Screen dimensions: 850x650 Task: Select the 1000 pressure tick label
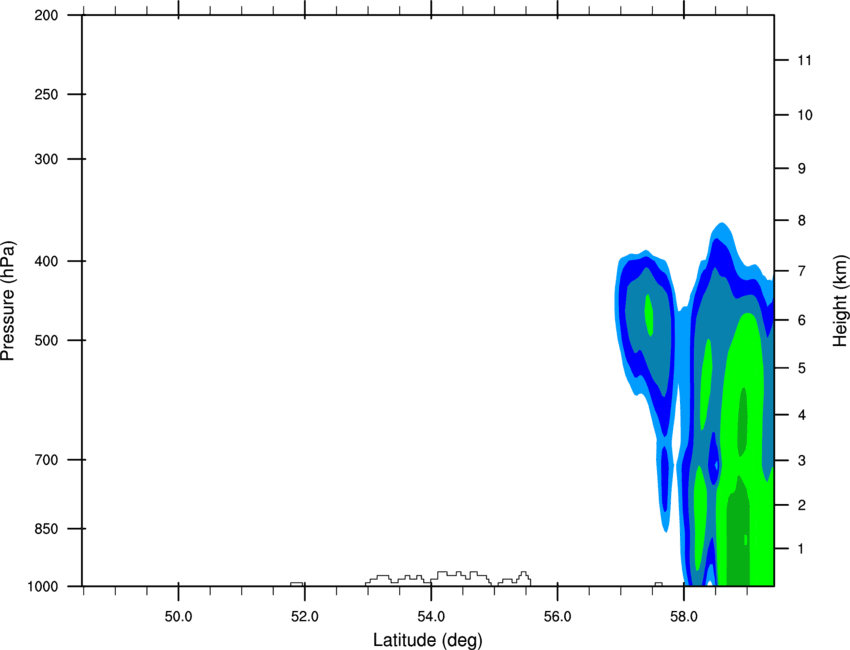point(43,587)
